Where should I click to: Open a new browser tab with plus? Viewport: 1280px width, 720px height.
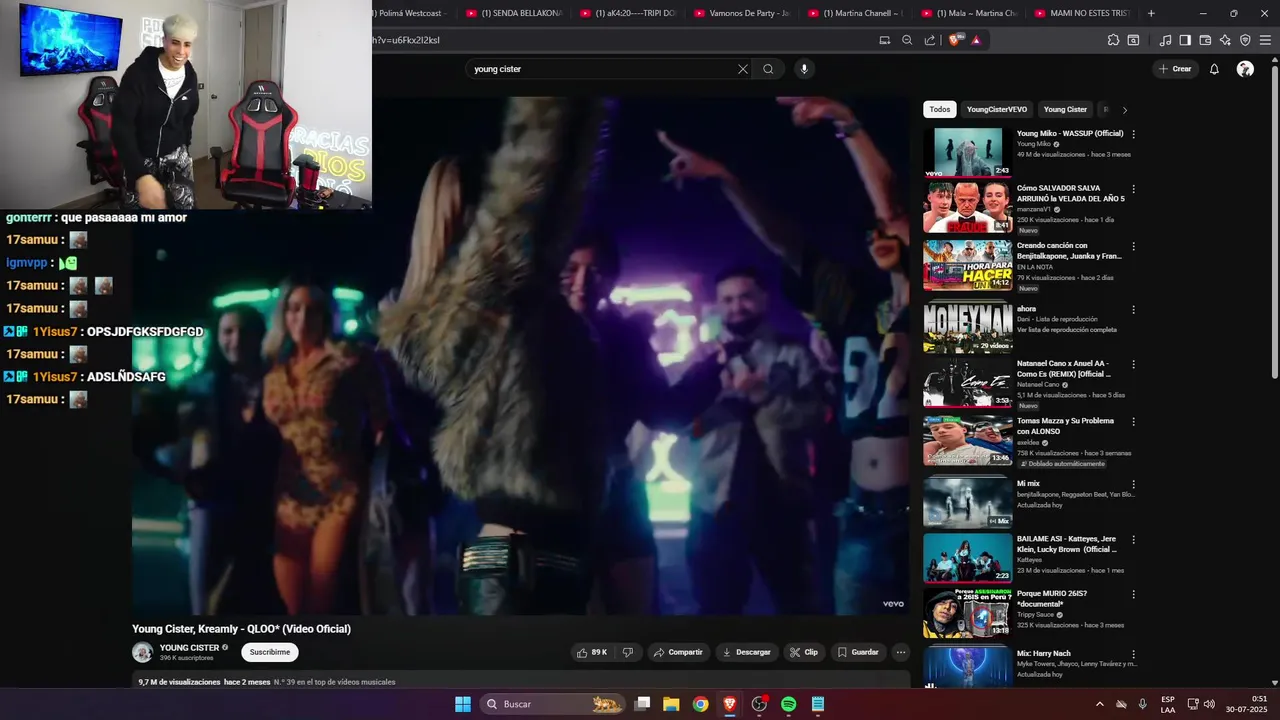click(x=1151, y=13)
